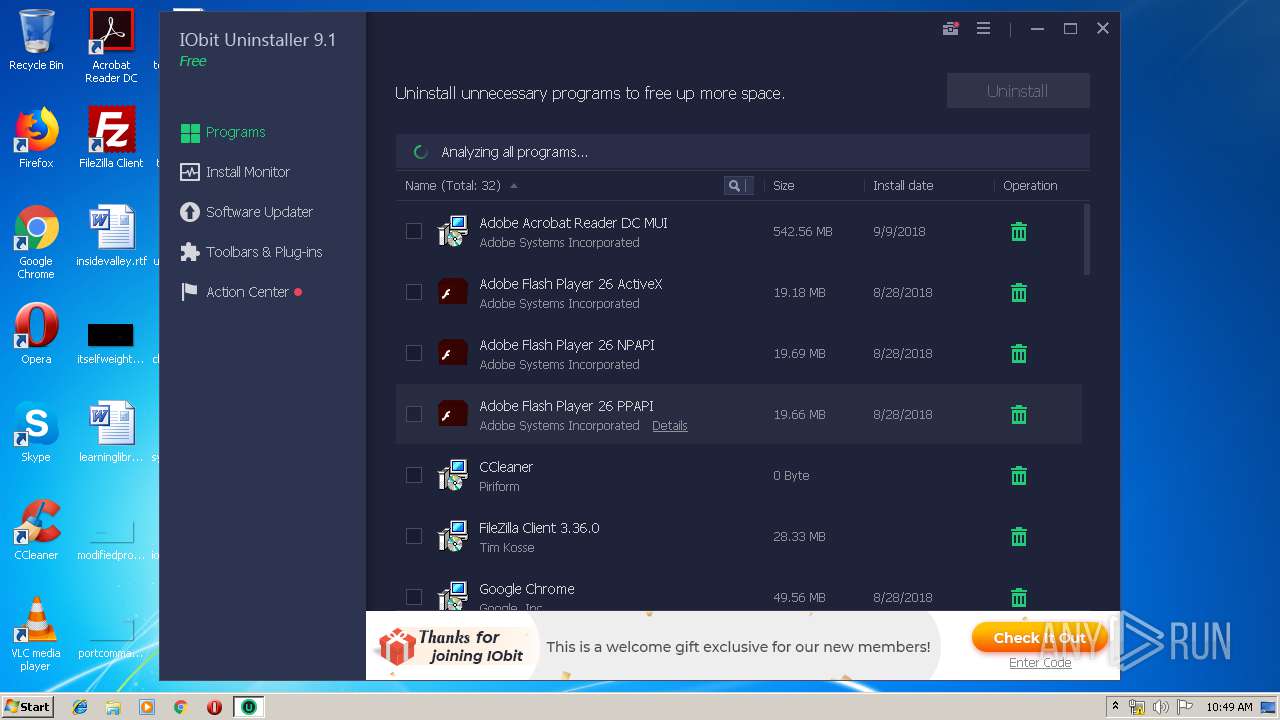The height and width of the screenshot is (720, 1280).
Task: Click trash icon for Adobe Acrobat Reader DC
Action: click(x=1019, y=232)
